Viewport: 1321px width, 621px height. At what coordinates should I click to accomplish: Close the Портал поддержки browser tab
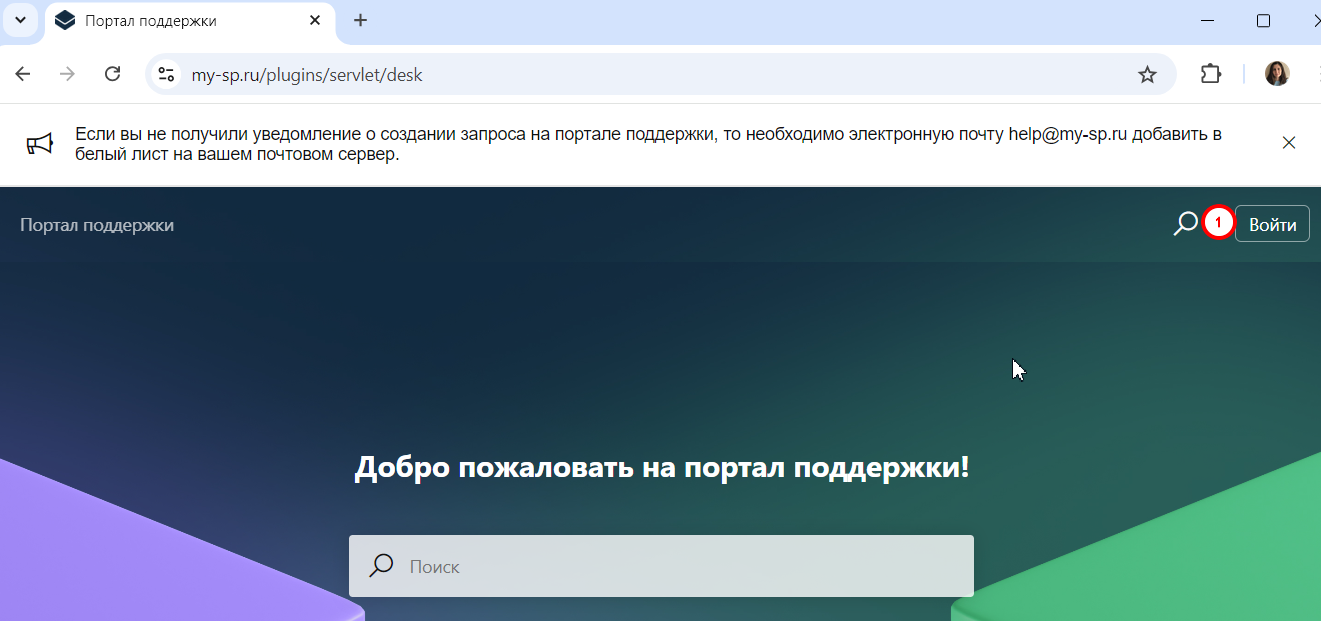(315, 20)
